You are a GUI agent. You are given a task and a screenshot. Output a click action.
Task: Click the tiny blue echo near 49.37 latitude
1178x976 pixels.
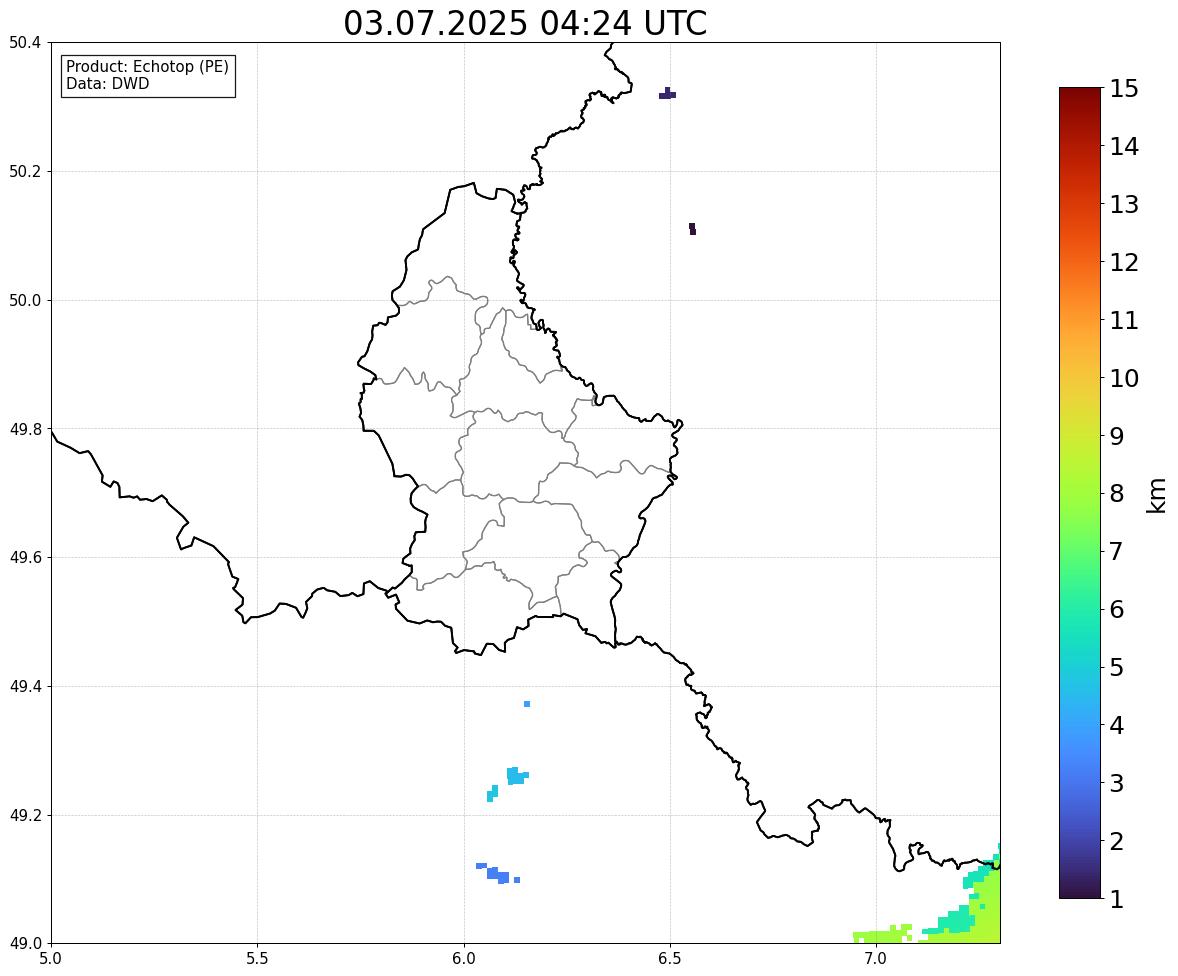click(527, 704)
